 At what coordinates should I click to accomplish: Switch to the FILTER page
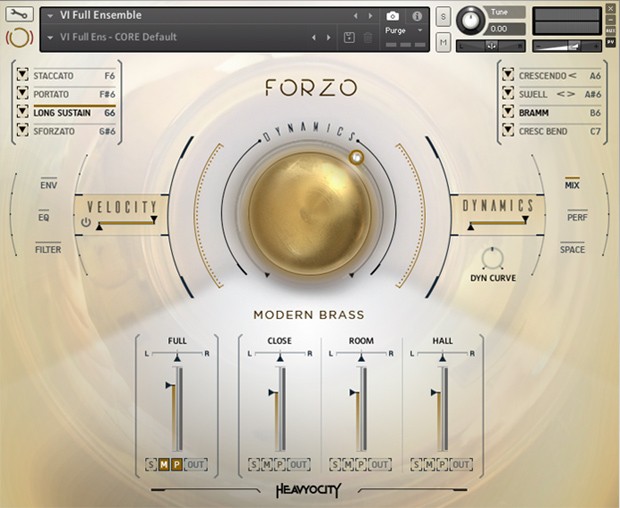coord(48,249)
